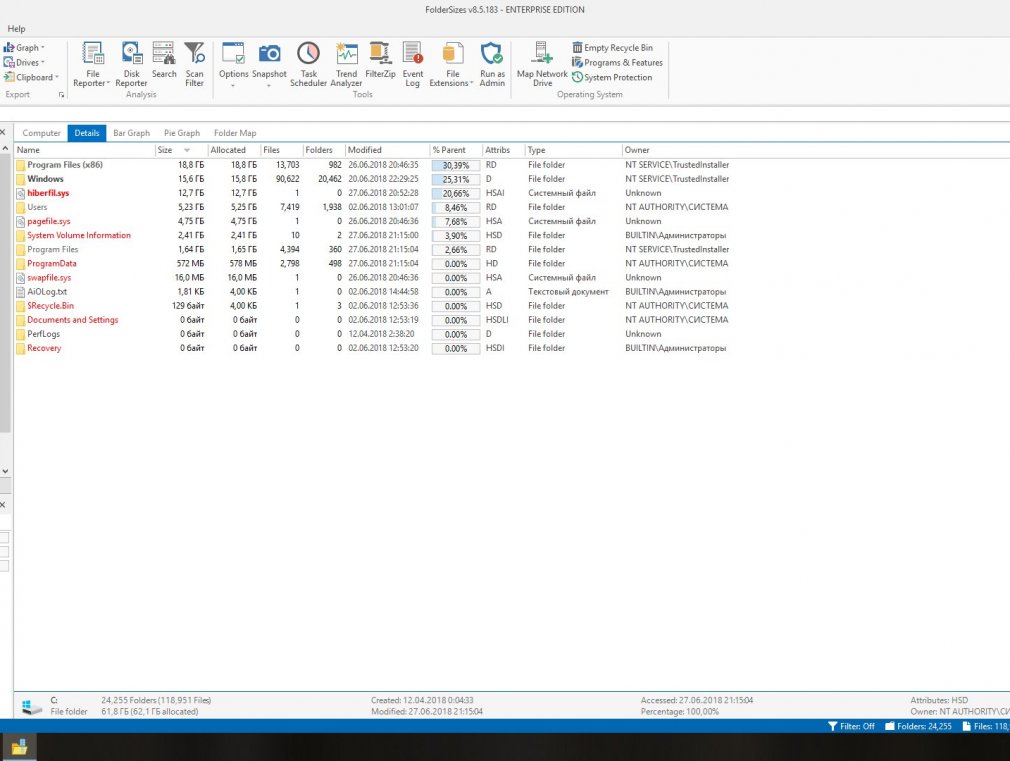Open the Search tool

click(x=164, y=60)
